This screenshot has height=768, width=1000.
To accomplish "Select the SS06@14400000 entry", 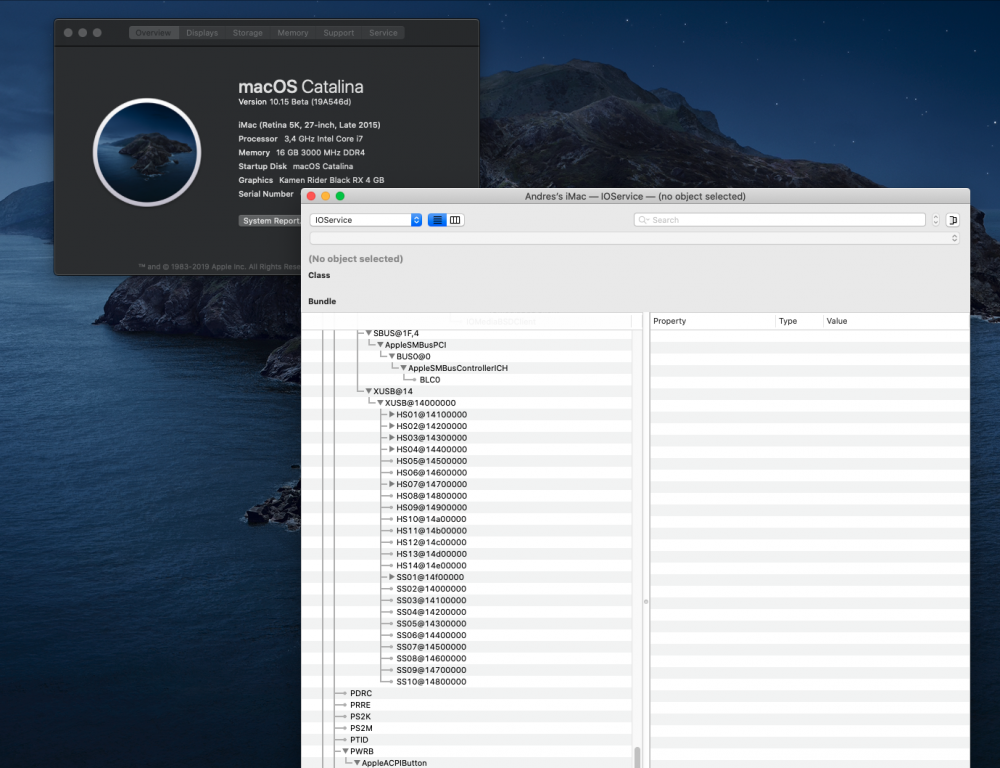I will (x=431, y=635).
